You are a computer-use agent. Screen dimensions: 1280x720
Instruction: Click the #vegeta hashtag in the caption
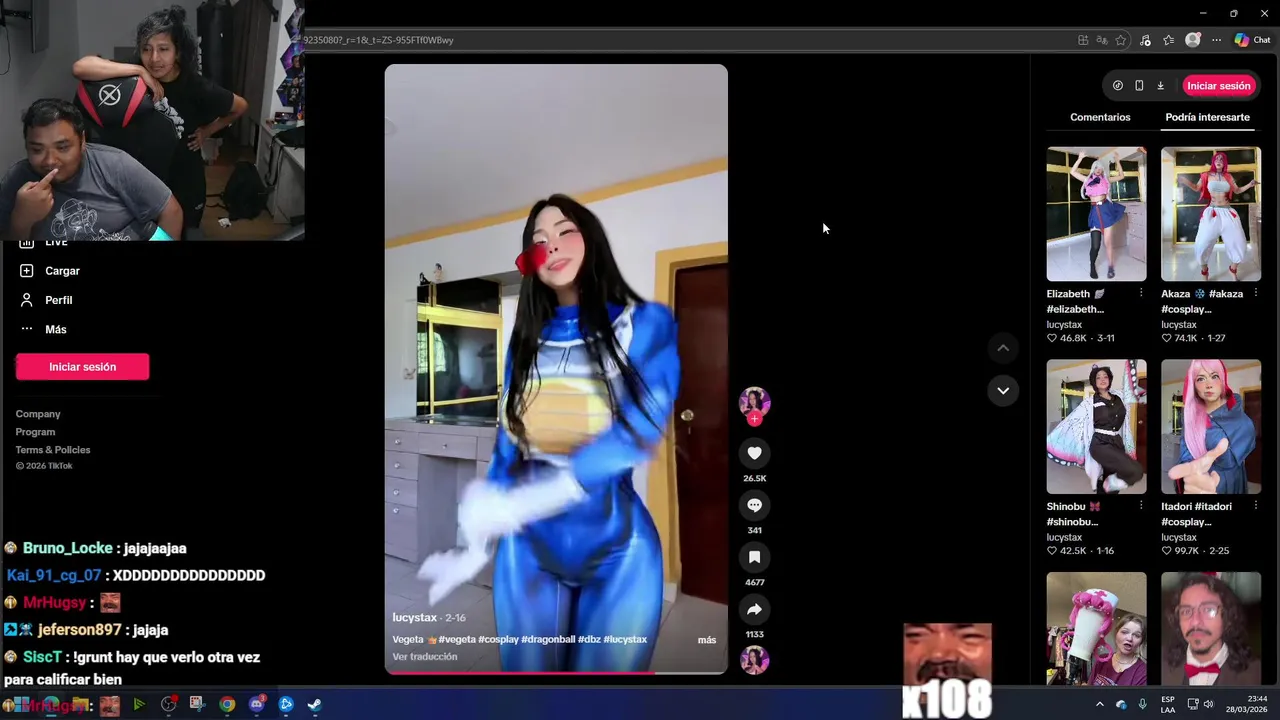coord(457,640)
